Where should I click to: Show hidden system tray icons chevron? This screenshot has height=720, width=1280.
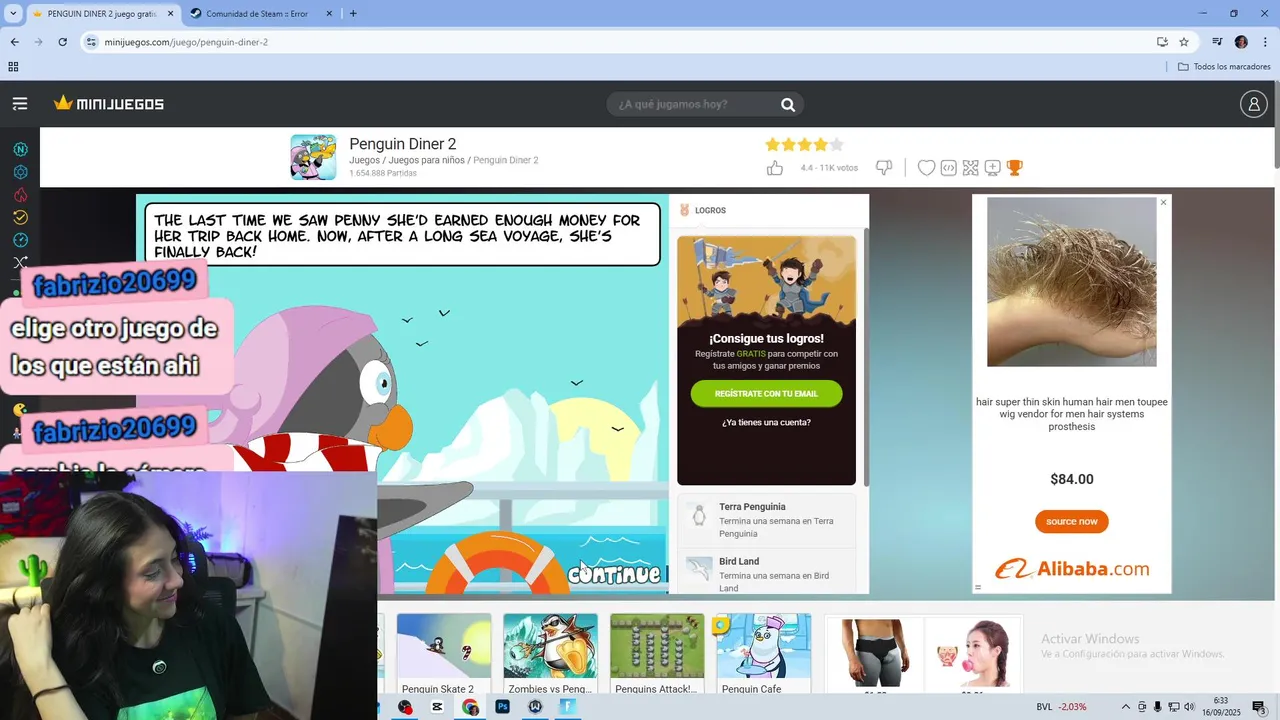[x=1126, y=707]
